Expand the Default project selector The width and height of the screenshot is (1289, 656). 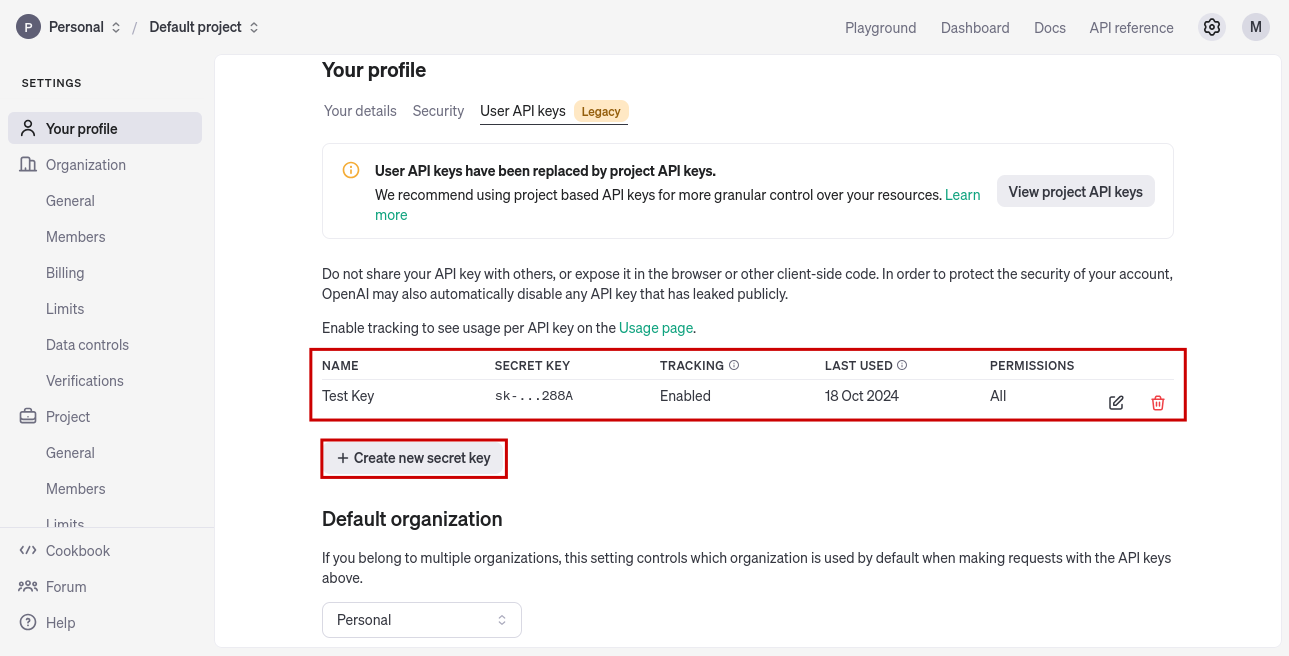point(204,27)
